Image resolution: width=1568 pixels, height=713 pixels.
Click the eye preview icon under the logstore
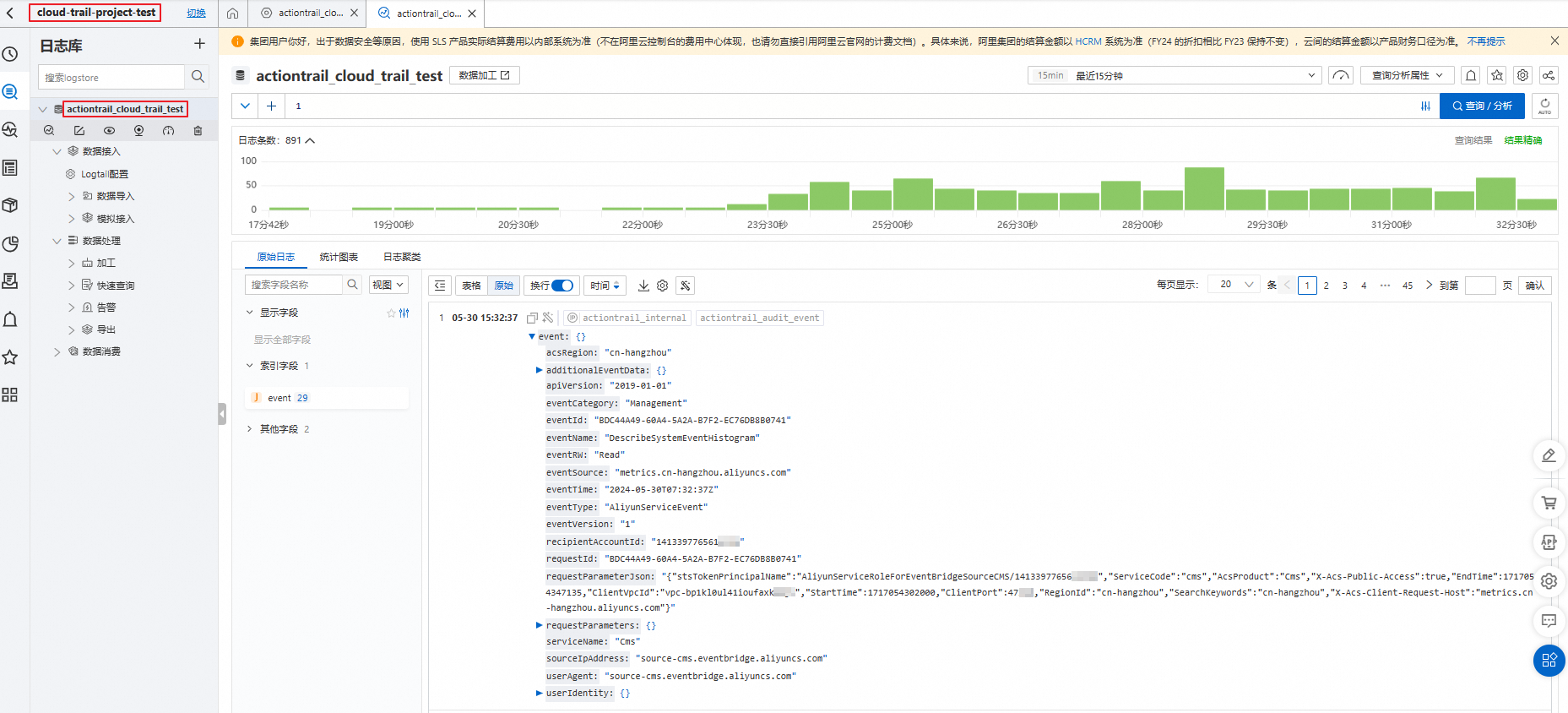[x=109, y=130]
